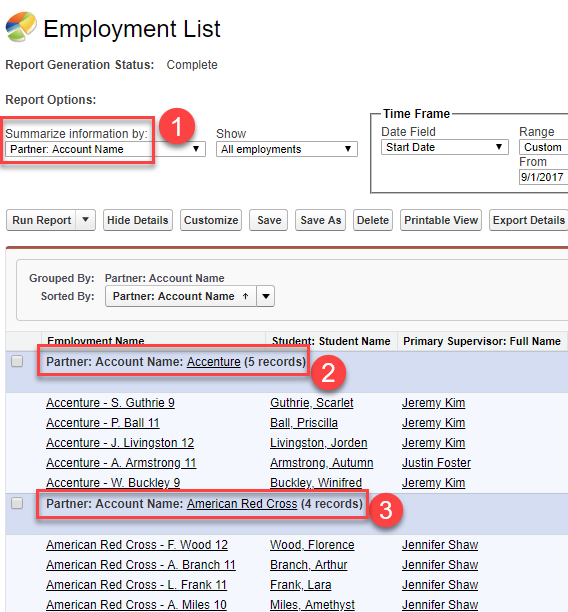Toggle Sorted By Partner: Account Name sort
Image resolution: width=568 pixels, height=612 pixels.
coord(181,296)
